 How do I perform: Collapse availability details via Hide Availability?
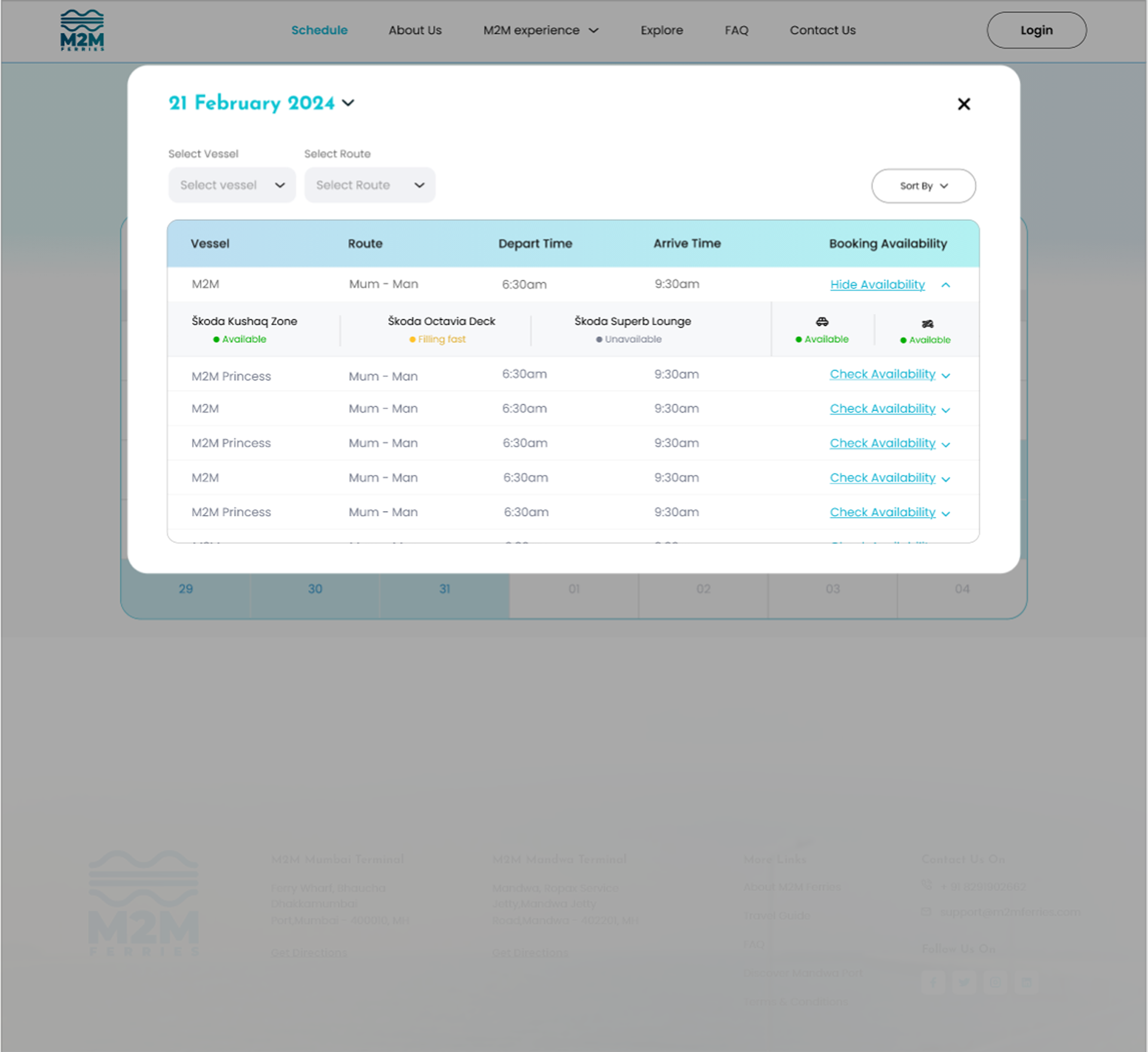(877, 285)
